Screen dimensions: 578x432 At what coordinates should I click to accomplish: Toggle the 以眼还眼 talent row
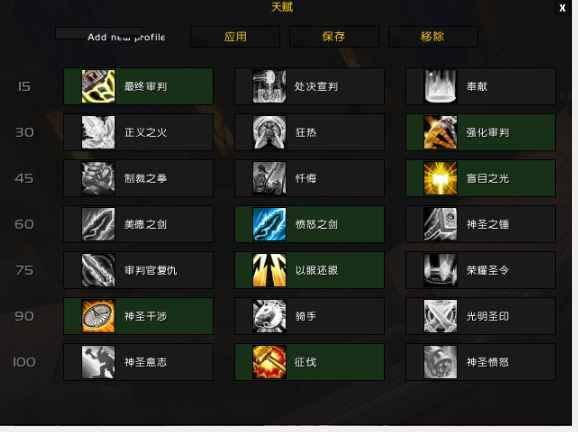pyautogui.click(x=310, y=270)
